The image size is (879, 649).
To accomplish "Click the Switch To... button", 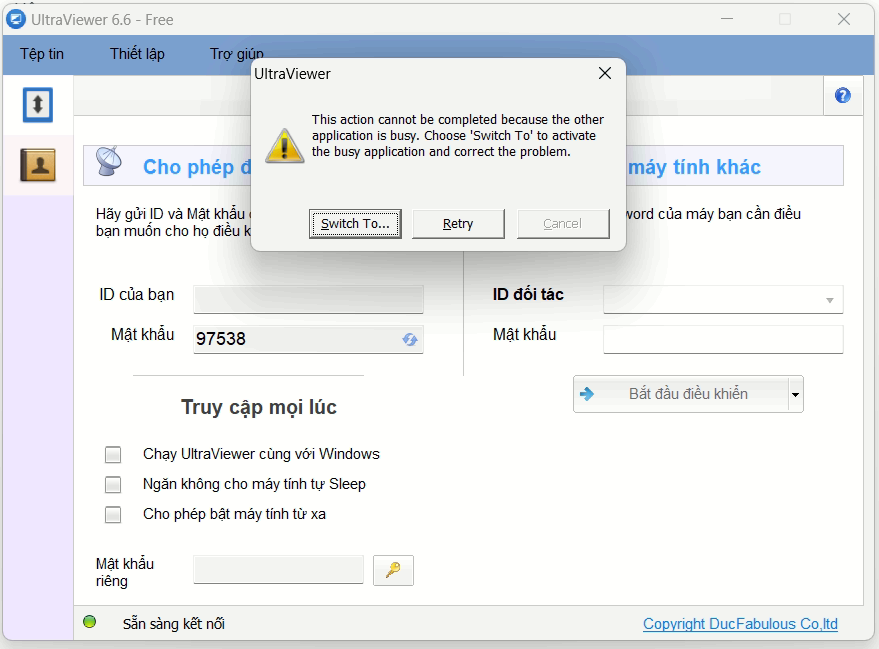I will pyautogui.click(x=355, y=224).
